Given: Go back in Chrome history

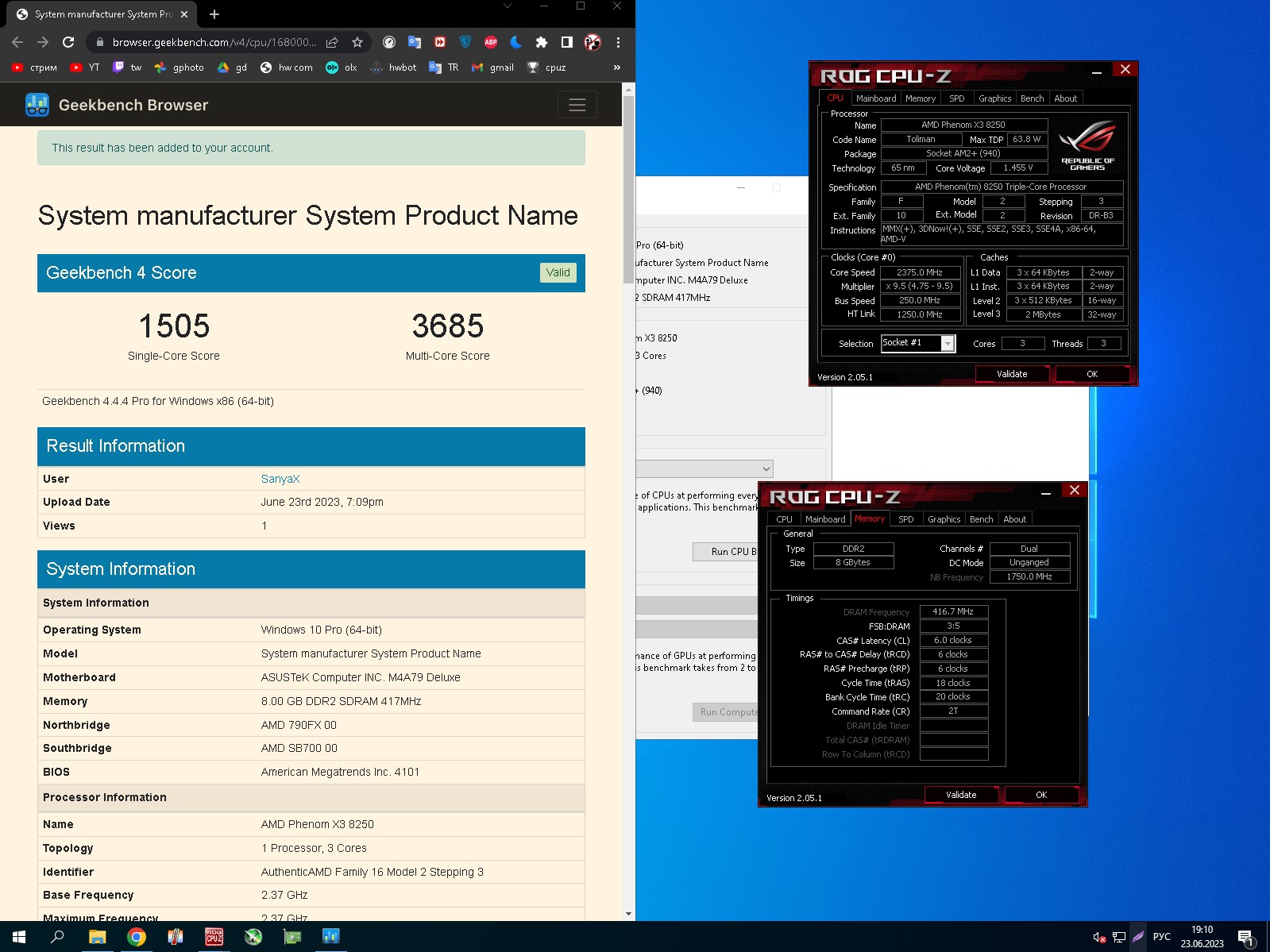Looking at the screenshot, I should tap(17, 42).
